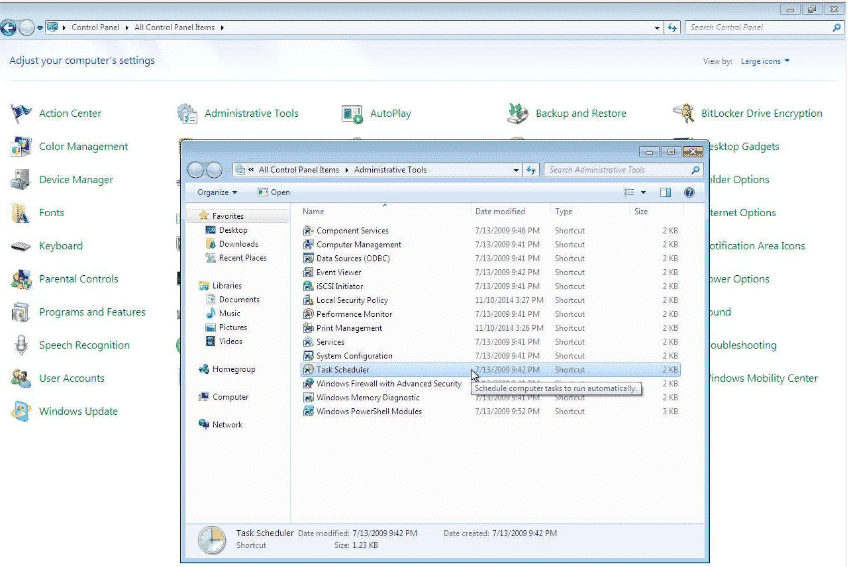Open the Organize dropdown menu
Image resolution: width=855 pixels, height=567 pixels.
click(x=217, y=192)
